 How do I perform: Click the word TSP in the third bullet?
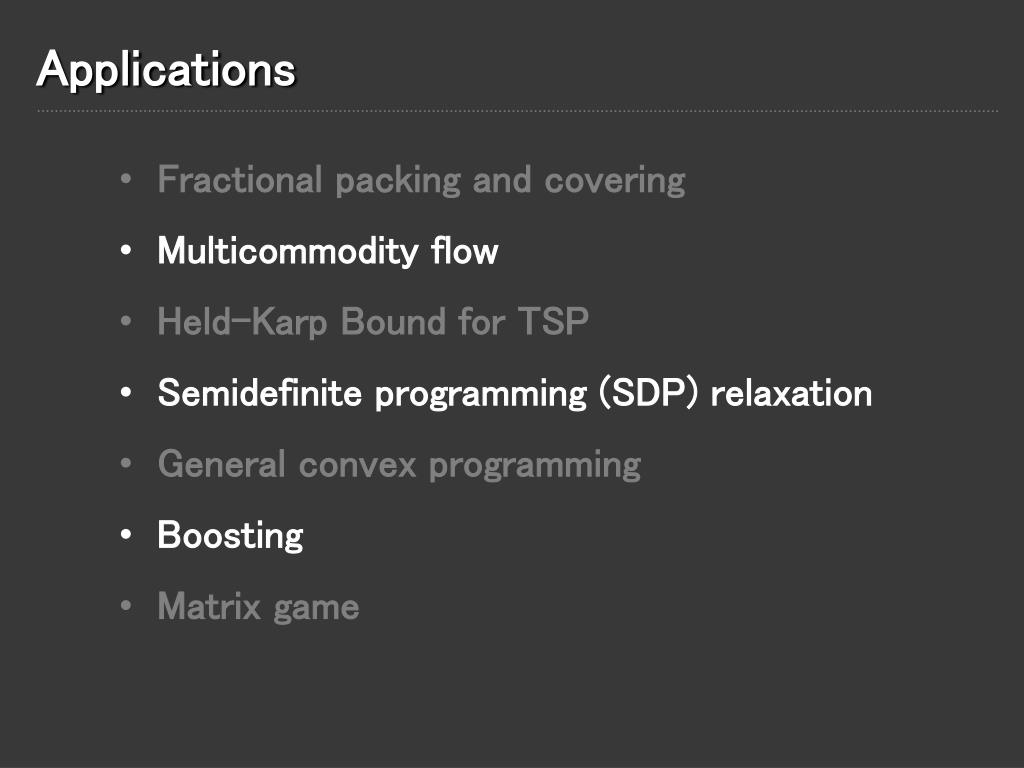click(x=553, y=321)
